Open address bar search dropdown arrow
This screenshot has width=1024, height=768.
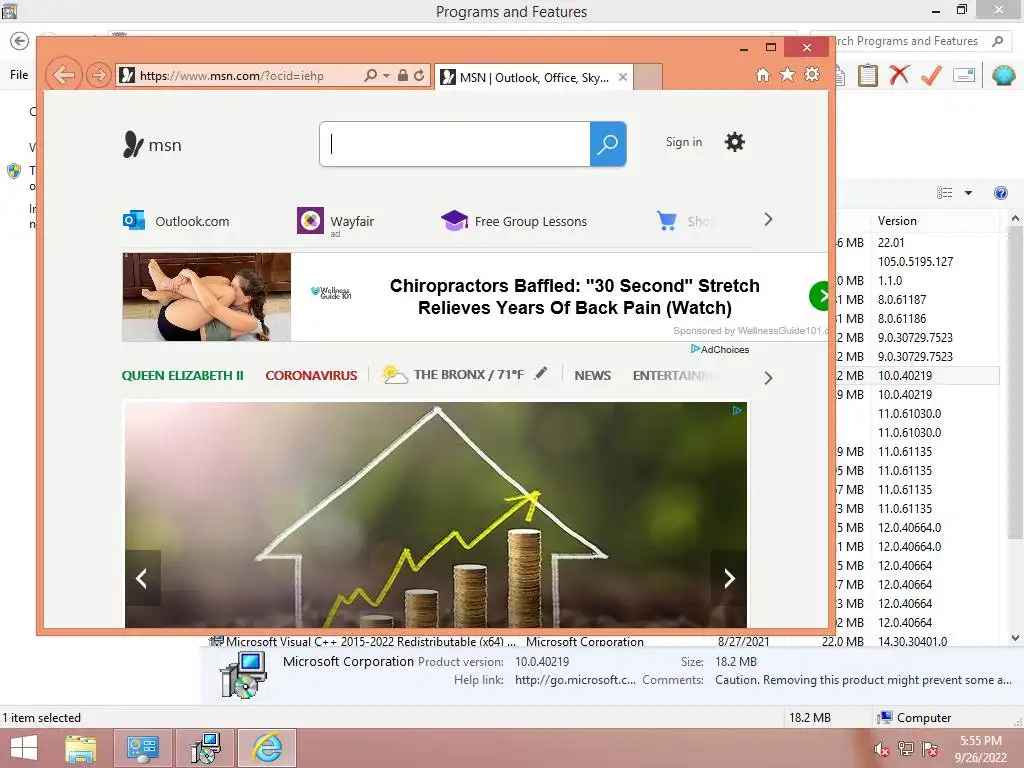(386, 76)
